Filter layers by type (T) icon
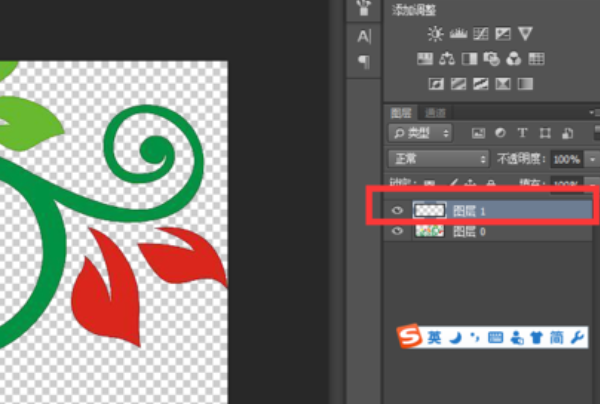 [x=522, y=133]
